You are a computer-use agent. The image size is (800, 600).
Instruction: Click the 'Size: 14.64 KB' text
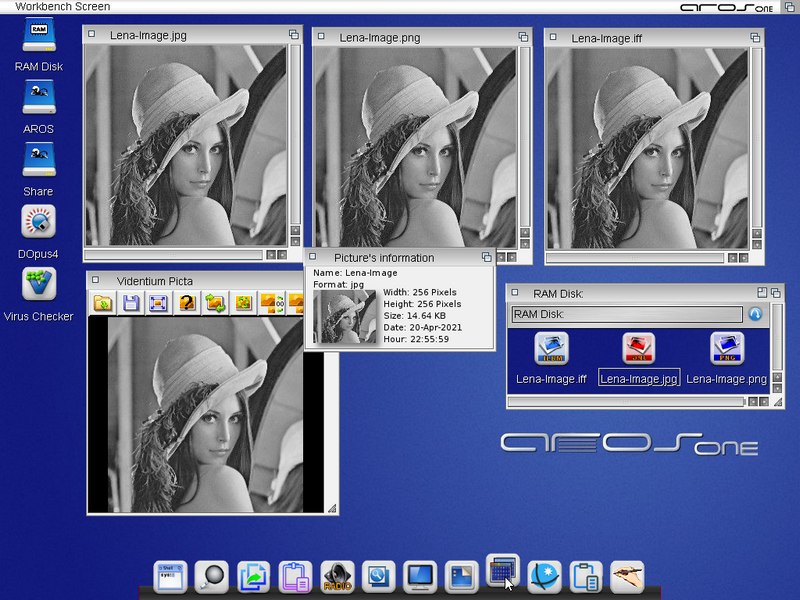(x=414, y=316)
